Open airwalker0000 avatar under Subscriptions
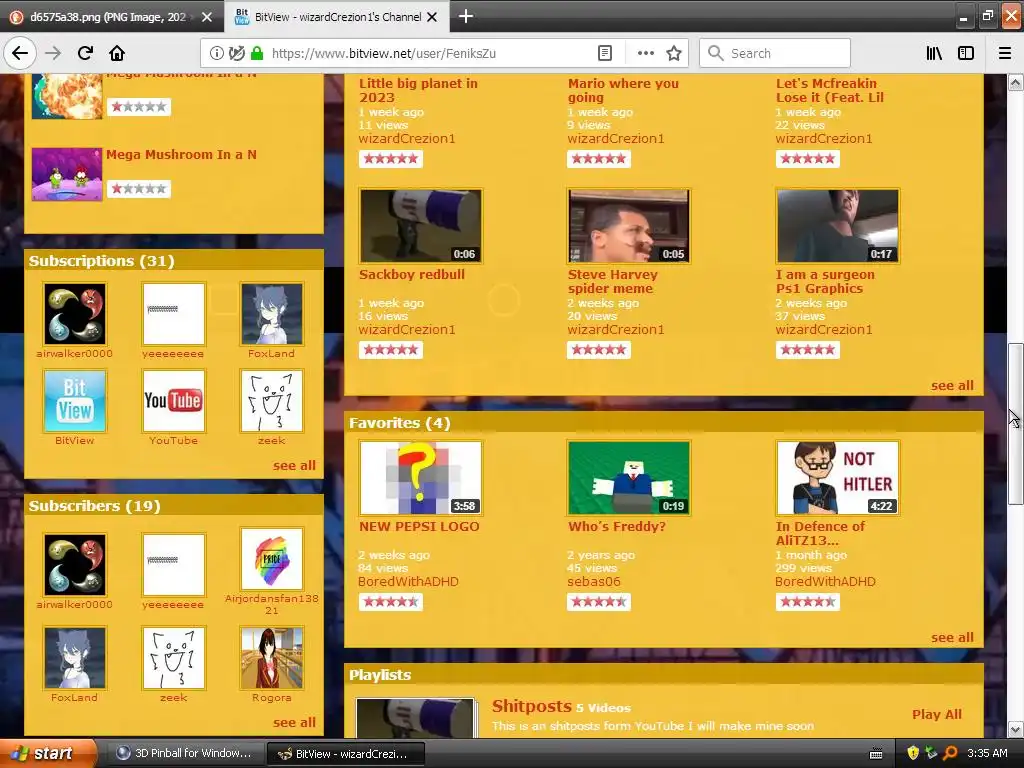This screenshot has width=1024, height=768. point(74,314)
